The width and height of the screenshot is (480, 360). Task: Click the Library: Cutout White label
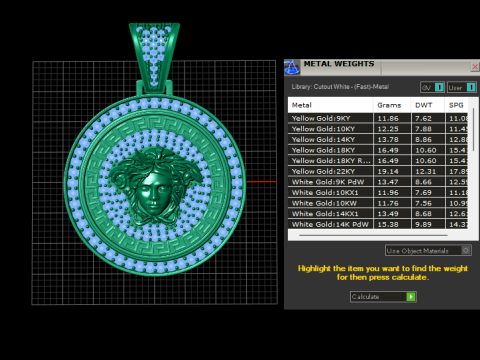(340, 87)
